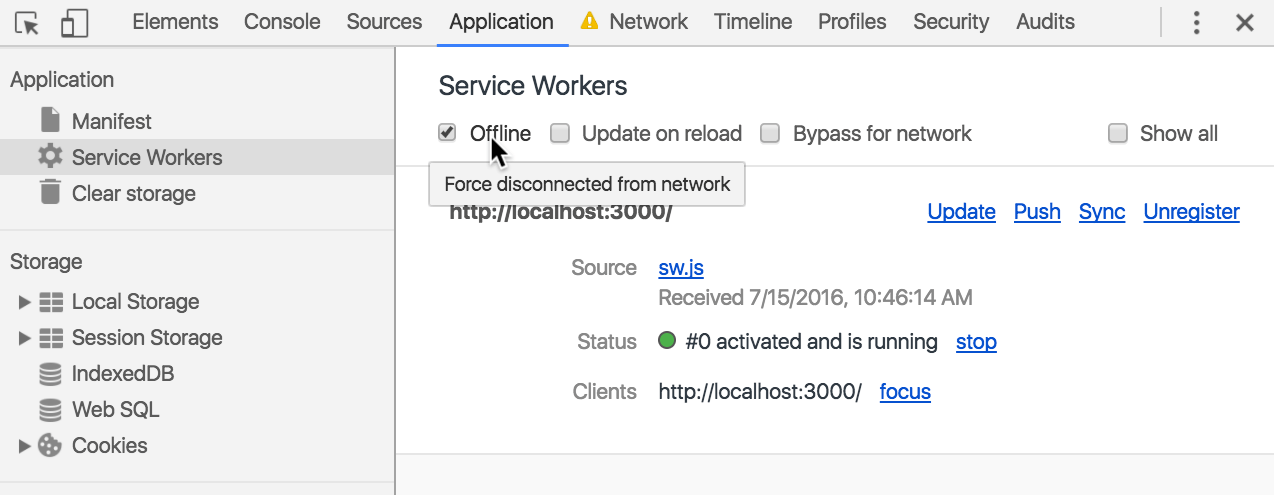Expand the Local Storage tree
Screen dimensions: 1274x495
click(x=25, y=302)
